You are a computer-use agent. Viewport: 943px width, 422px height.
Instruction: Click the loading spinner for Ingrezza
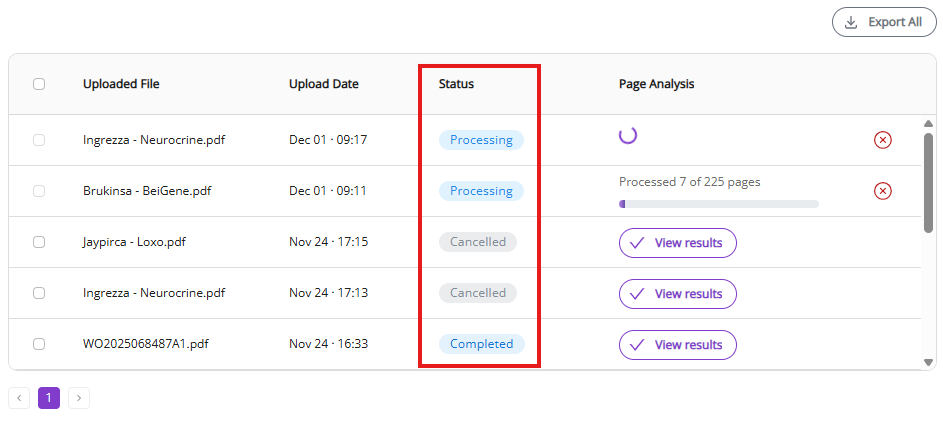pyautogui.click(x=628, y=136)
